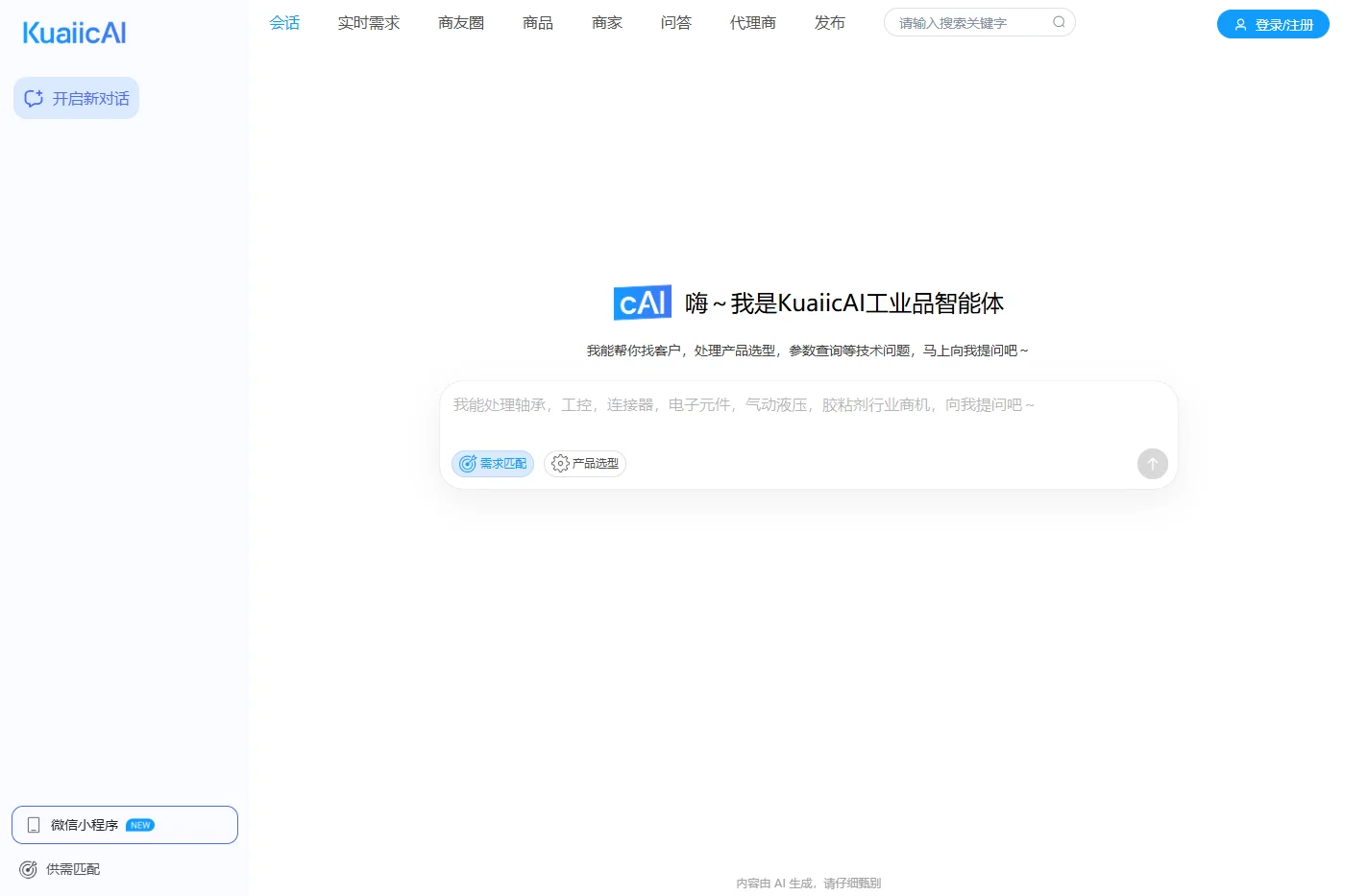Screen dimensions: 1368x896
Task: Click the heading 嗨～我是KuaiicAI工业品智能体
Action: tap(844, 303)
